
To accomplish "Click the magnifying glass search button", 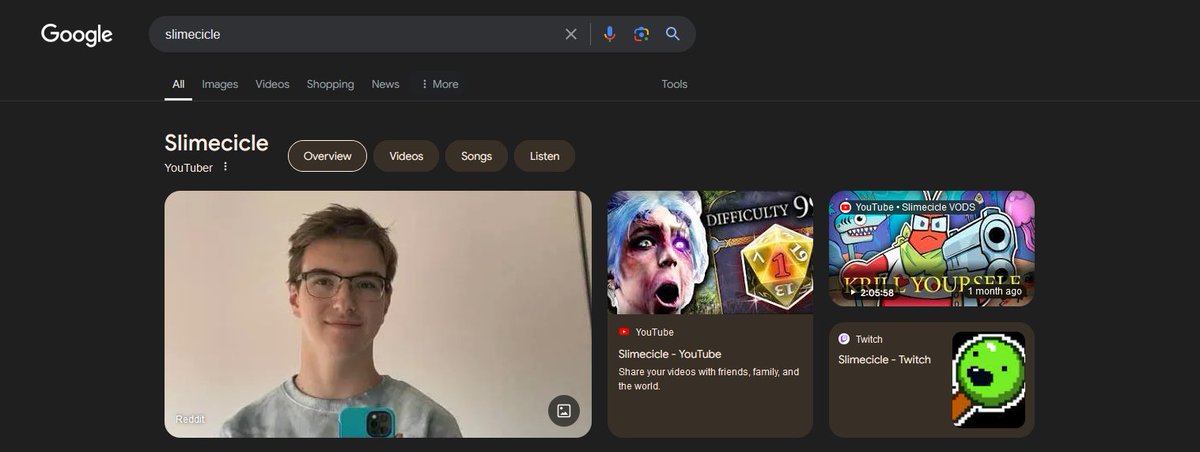I will coord(673,34).
